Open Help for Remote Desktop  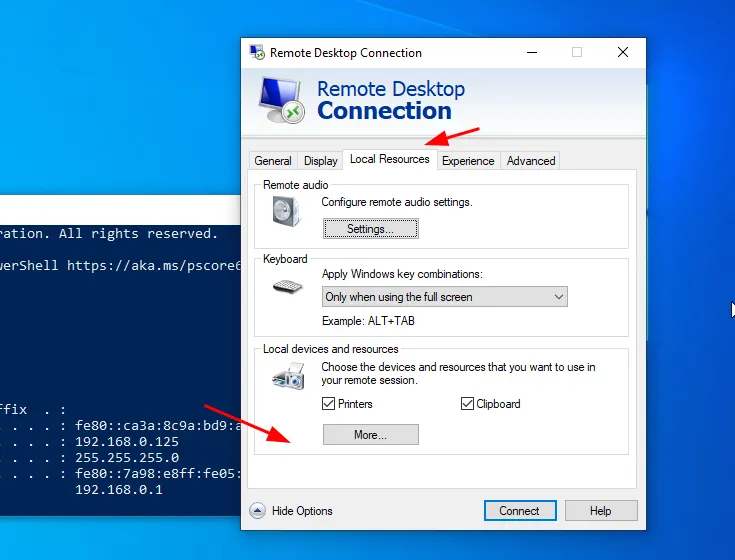600,511
